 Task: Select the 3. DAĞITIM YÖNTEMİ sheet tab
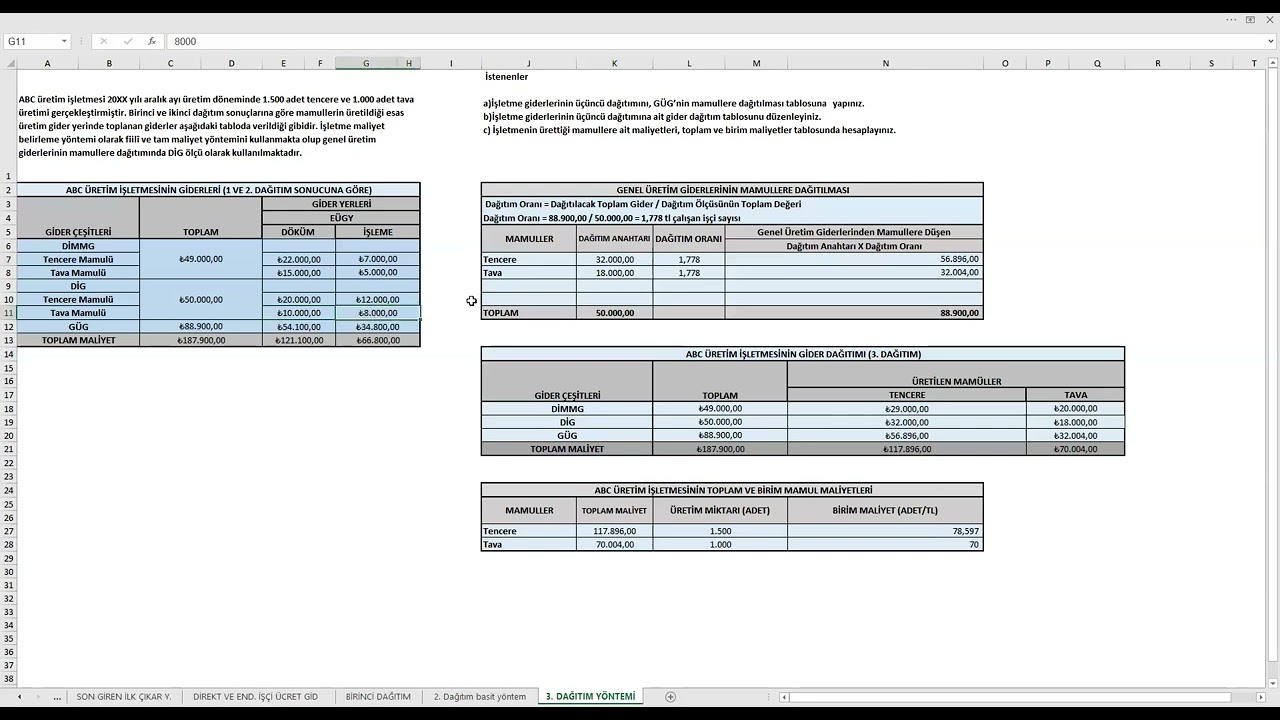590,696
